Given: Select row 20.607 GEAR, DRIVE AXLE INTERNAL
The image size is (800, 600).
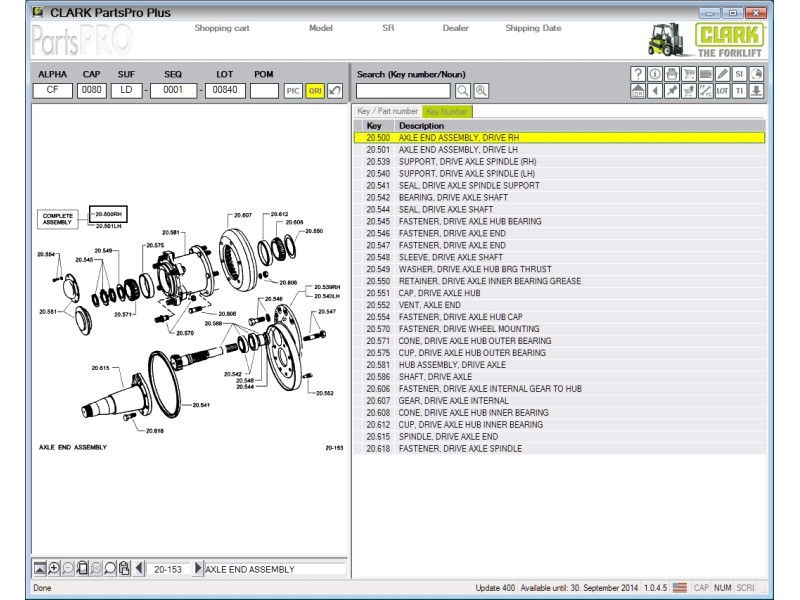Looking at the screenshot, I should point(559,401).
